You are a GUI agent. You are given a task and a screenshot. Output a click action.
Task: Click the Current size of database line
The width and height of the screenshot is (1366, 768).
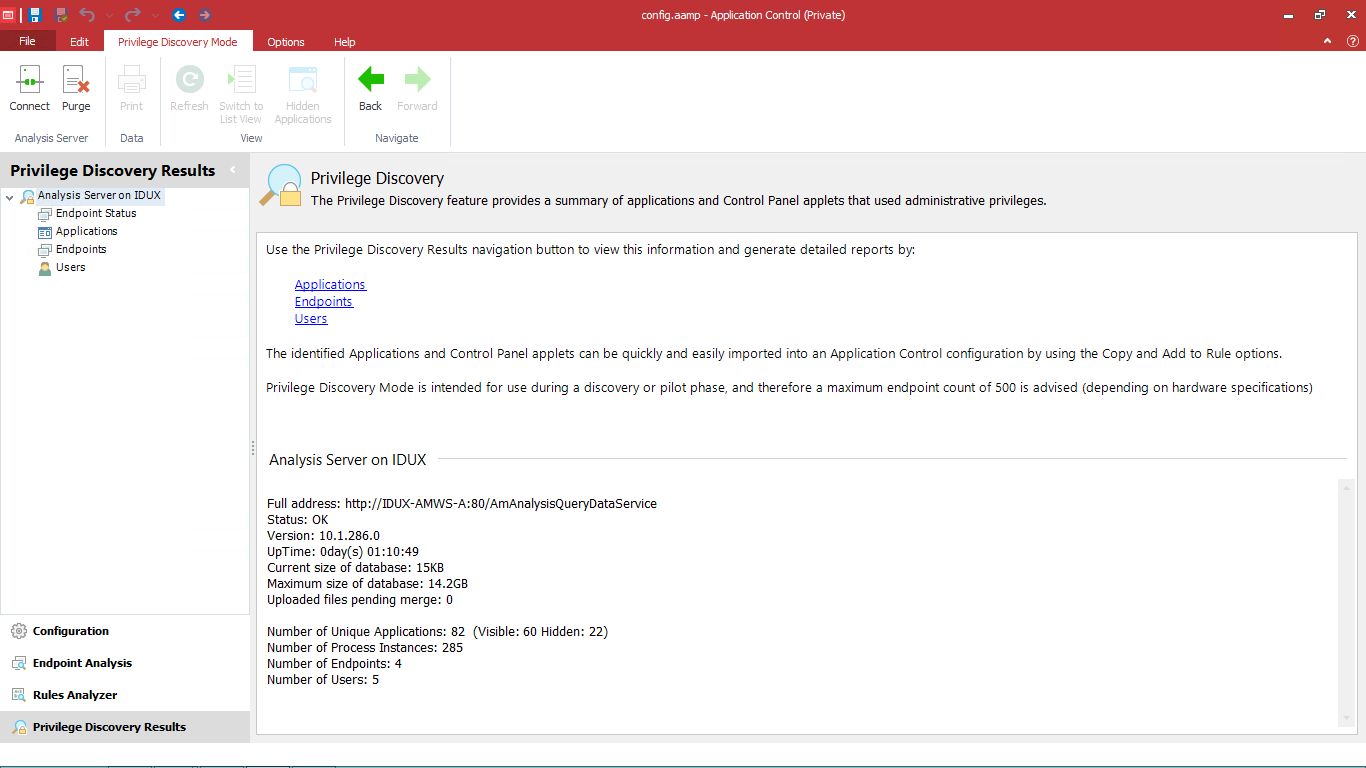355,568
